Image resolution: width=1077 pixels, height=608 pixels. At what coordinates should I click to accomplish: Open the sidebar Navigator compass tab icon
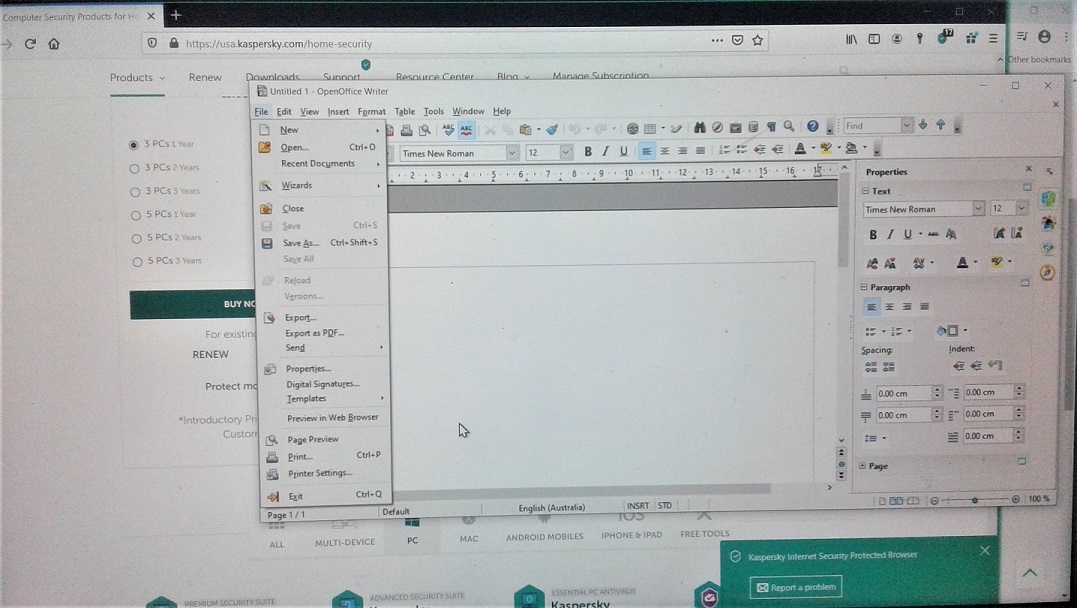point(1047,272)
